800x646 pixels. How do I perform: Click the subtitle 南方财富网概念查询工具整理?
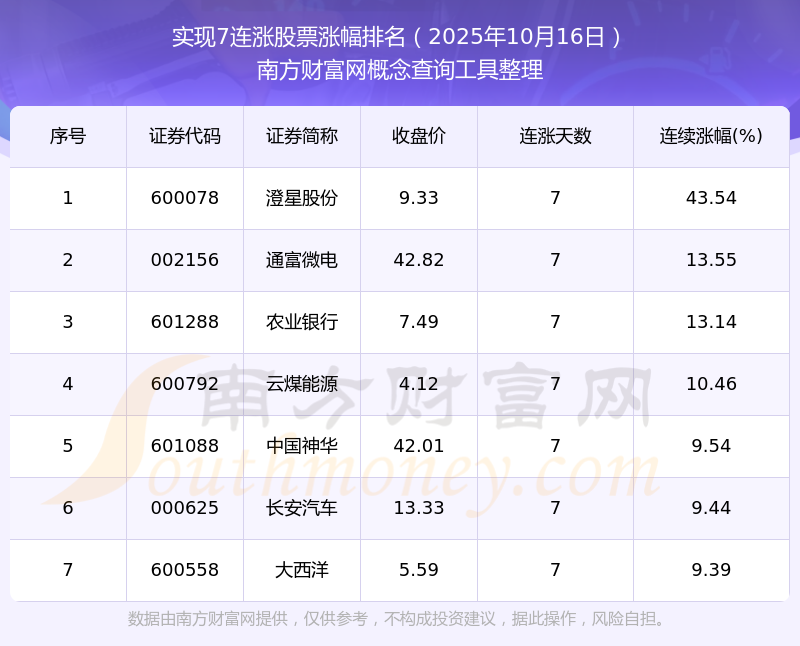click(x=399, y=70)
